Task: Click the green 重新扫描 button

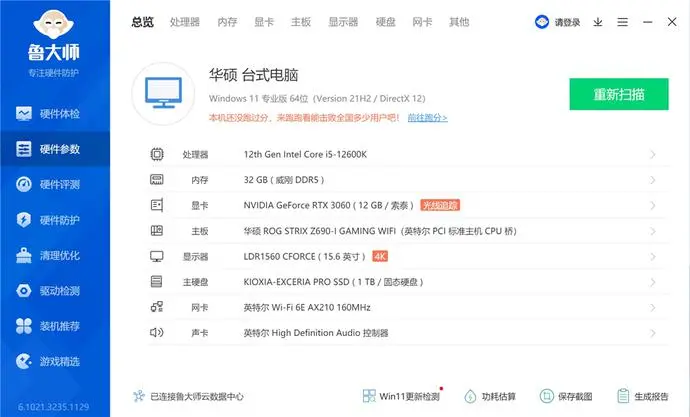Action: (x=619, y=94)
